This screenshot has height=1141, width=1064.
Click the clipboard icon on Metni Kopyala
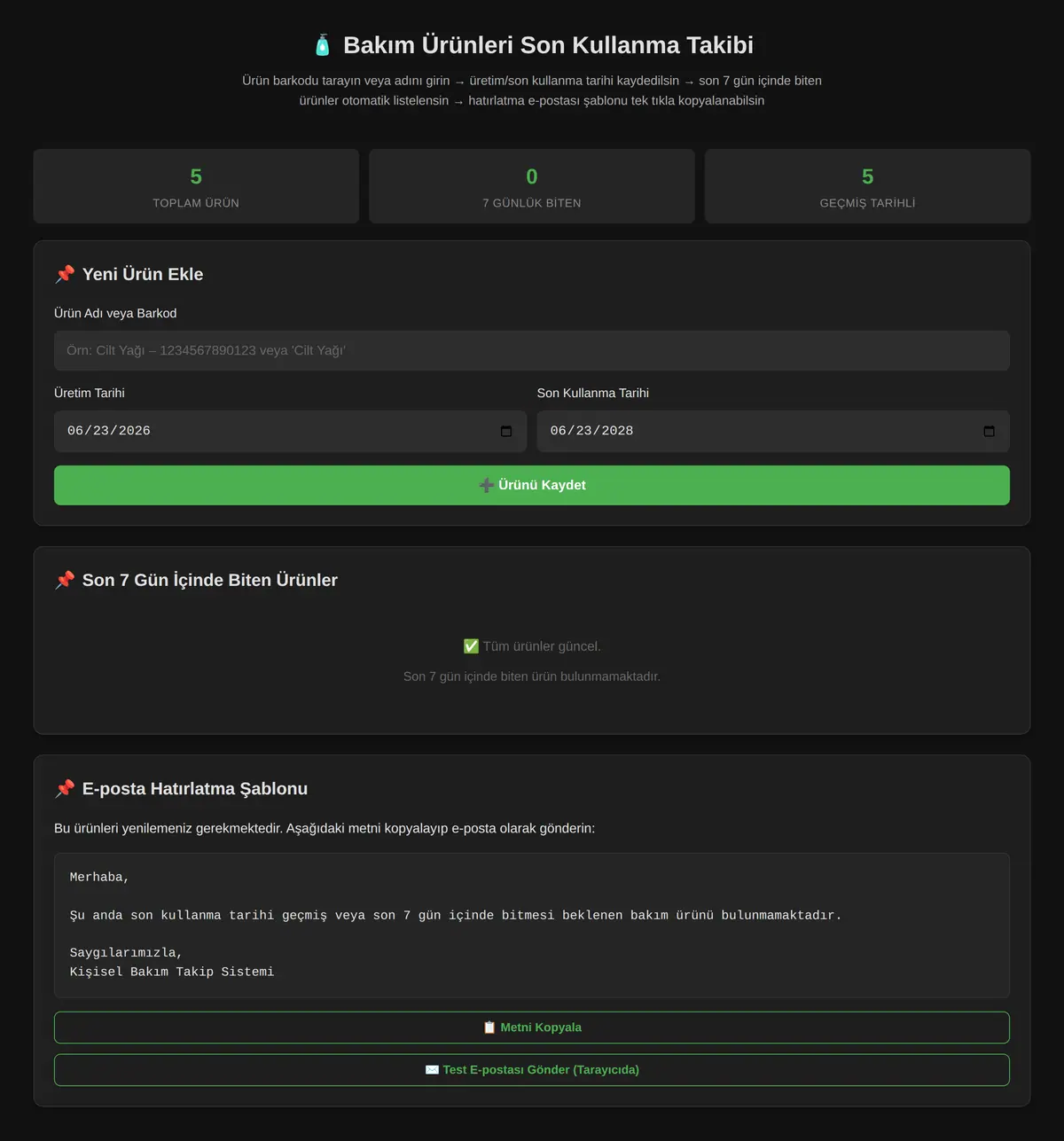(x=489, y=1028)
